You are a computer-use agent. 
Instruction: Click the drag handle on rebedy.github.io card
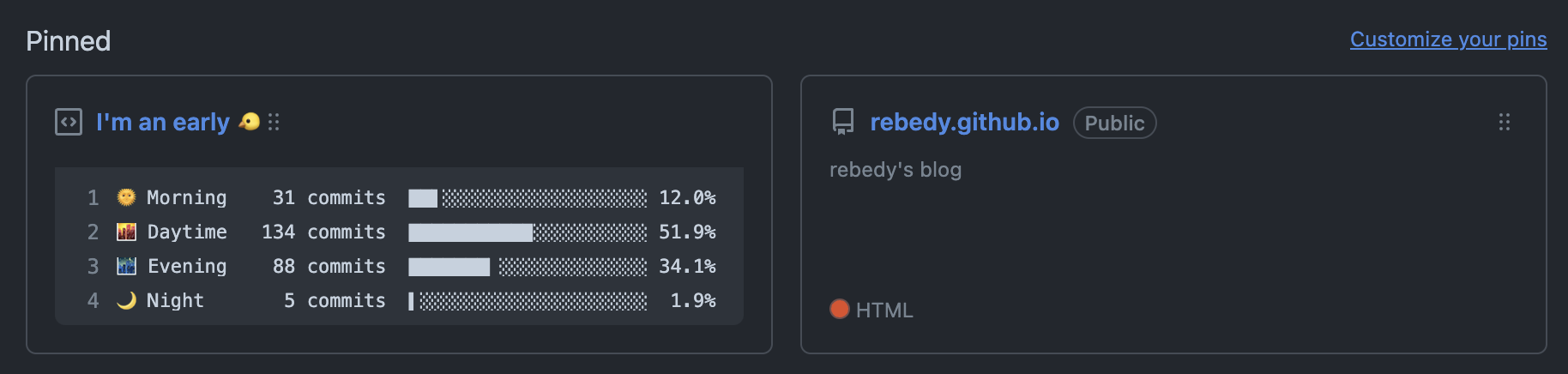point(1504,122)
